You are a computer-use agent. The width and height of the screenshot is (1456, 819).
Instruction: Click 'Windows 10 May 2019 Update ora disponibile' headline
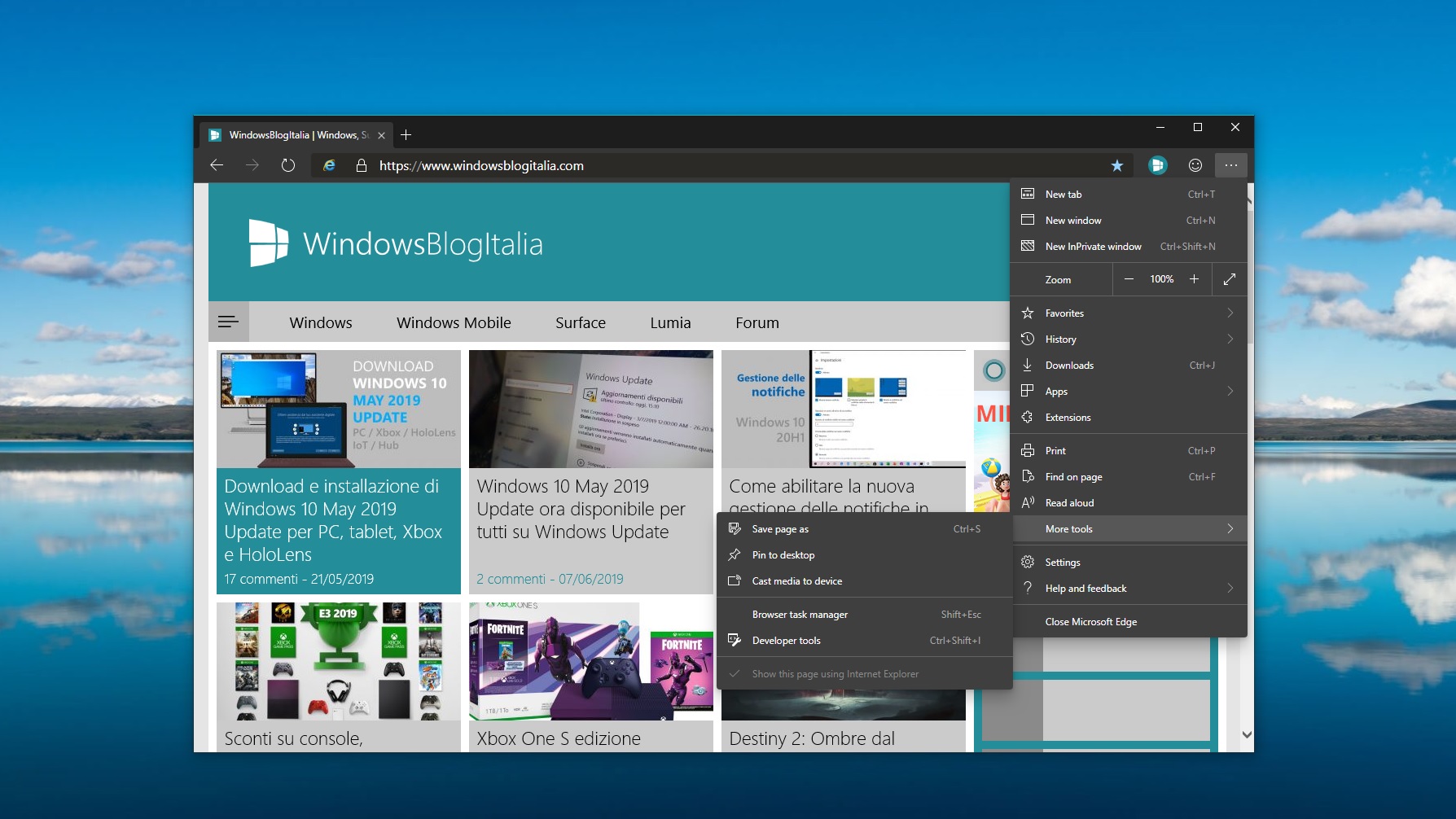[x=581, y=509]
